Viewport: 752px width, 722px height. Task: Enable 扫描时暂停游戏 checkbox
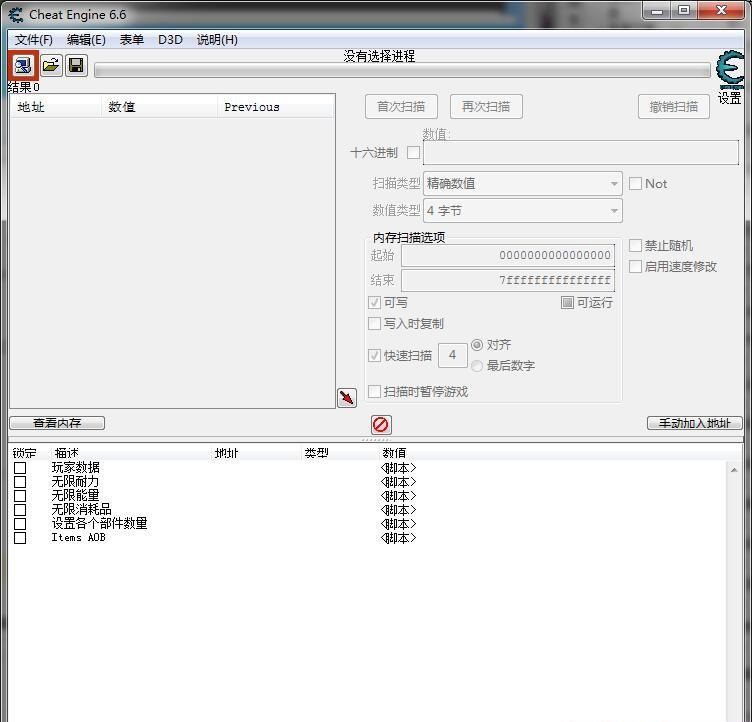pyautogui.click(x=374, y=391)
